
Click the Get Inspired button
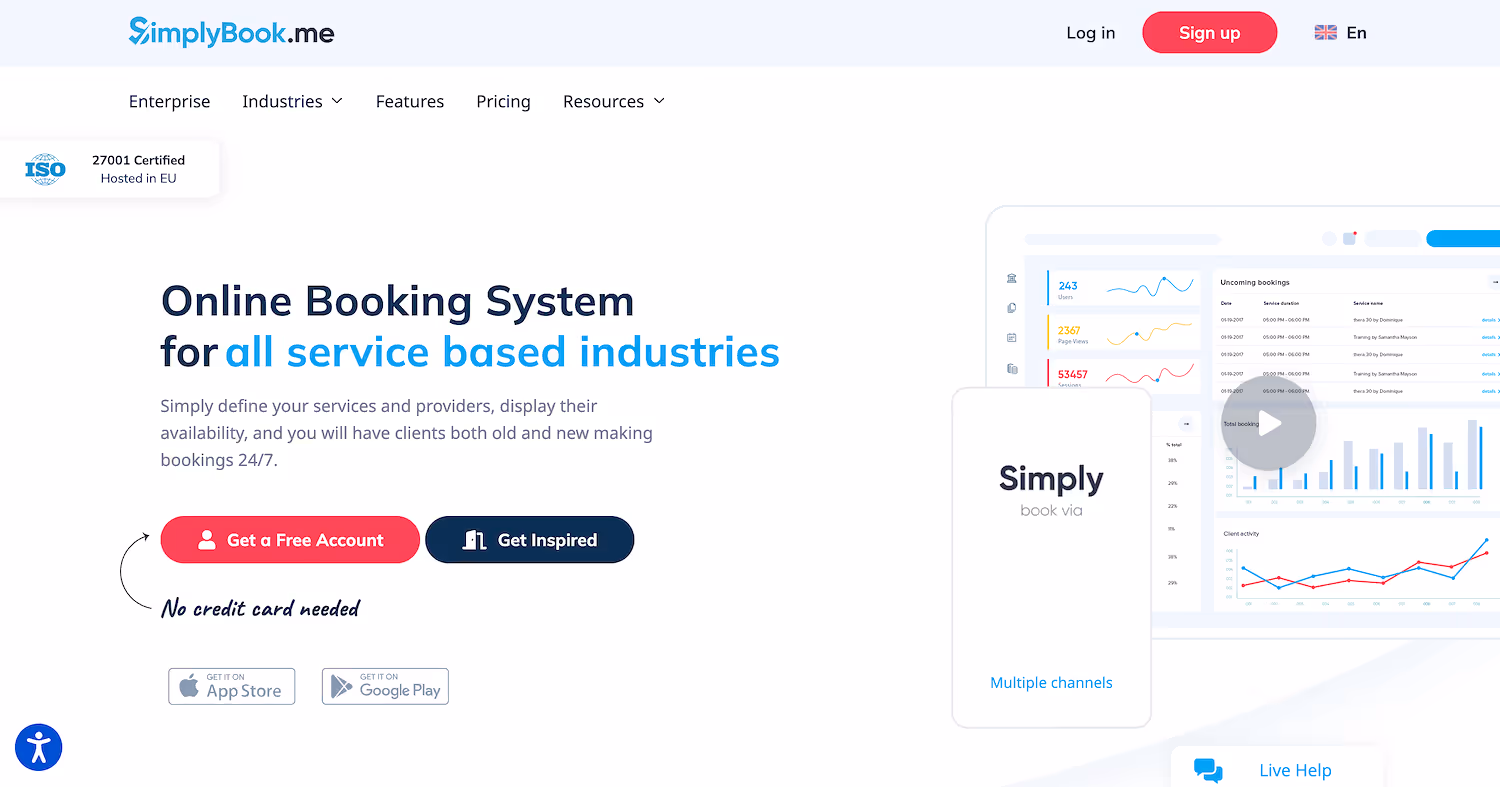[529, 539]
